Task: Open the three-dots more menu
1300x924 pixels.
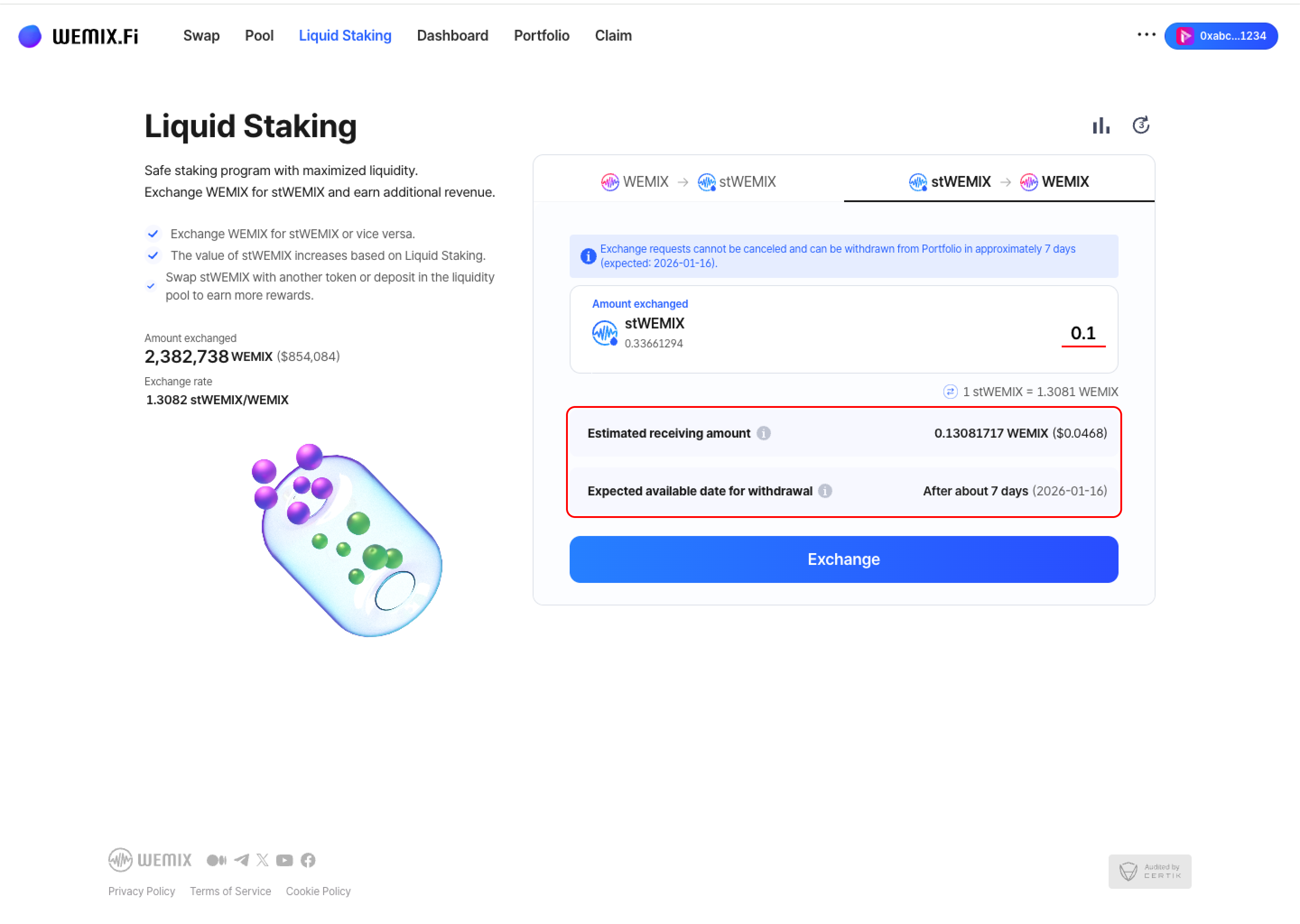Action: [1146, 35]
